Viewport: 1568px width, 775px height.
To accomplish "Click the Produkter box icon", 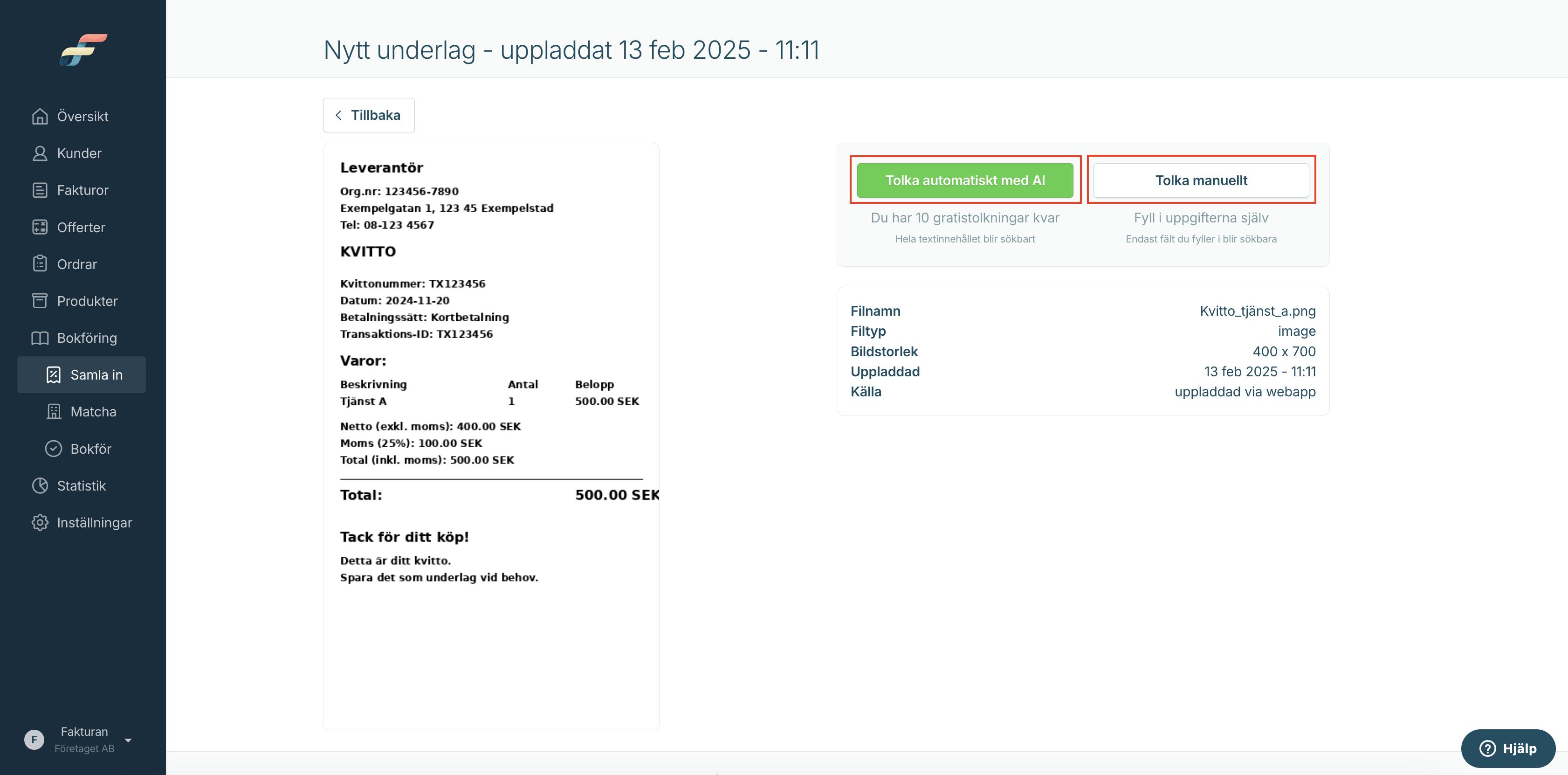I will click(x=40, y=301).
